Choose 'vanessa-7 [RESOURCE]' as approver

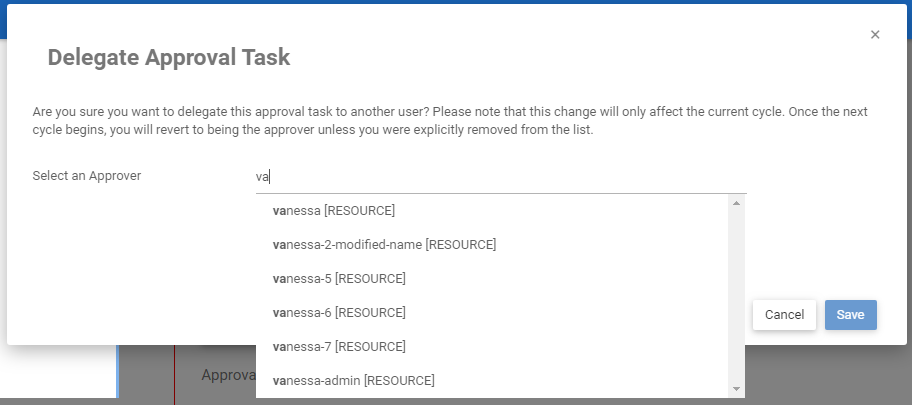click(x=338, y=347)
